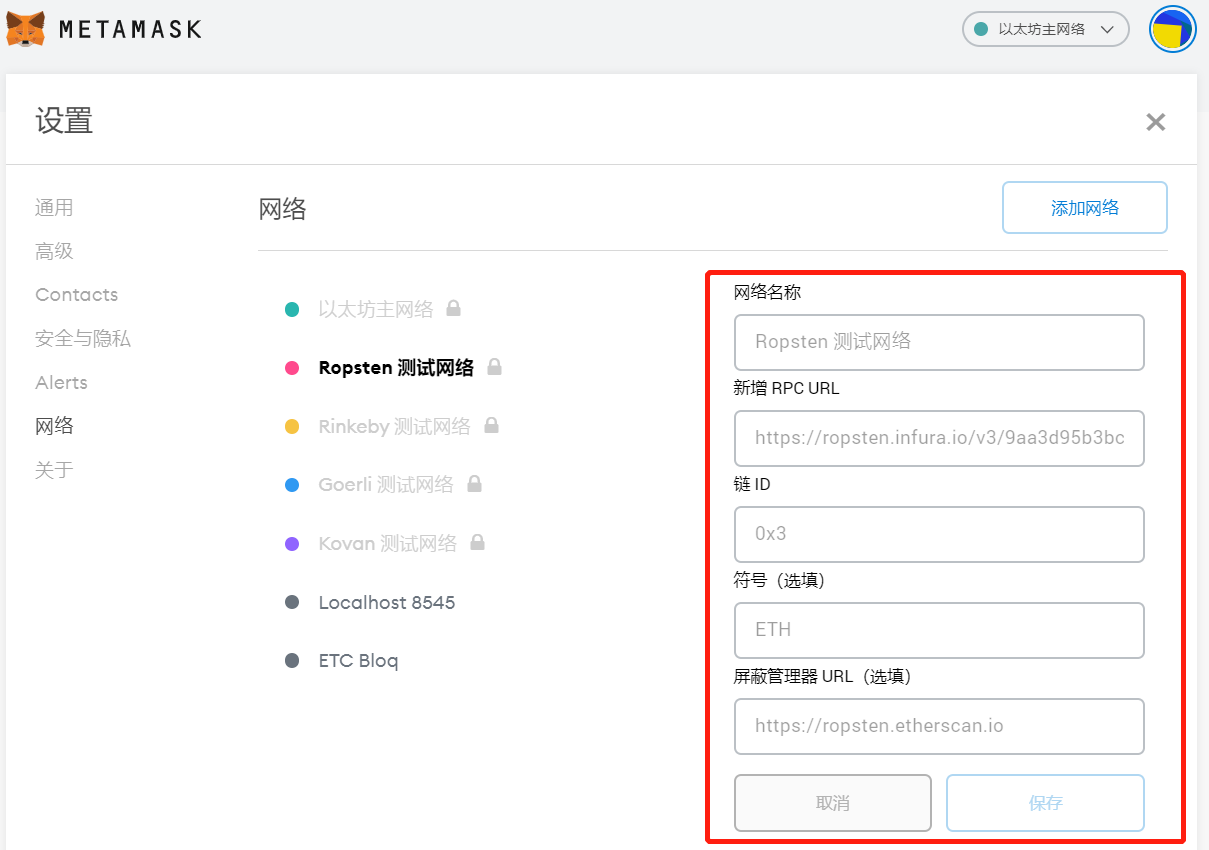1209x850 pixels.
Task: Open the 高级 settings tab
Action: point(54,251)
